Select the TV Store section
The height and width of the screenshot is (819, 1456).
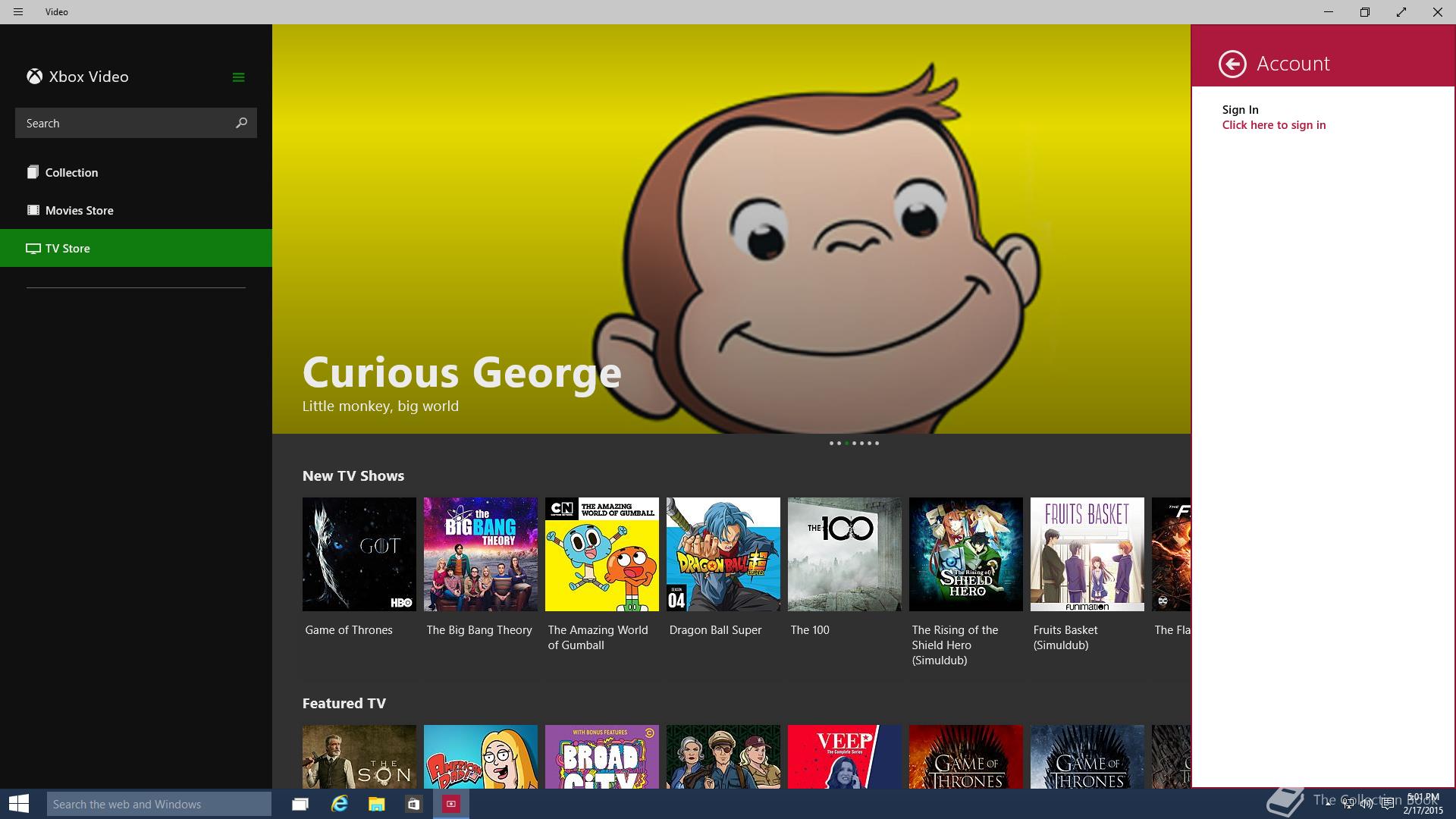(x=136, y=248)
